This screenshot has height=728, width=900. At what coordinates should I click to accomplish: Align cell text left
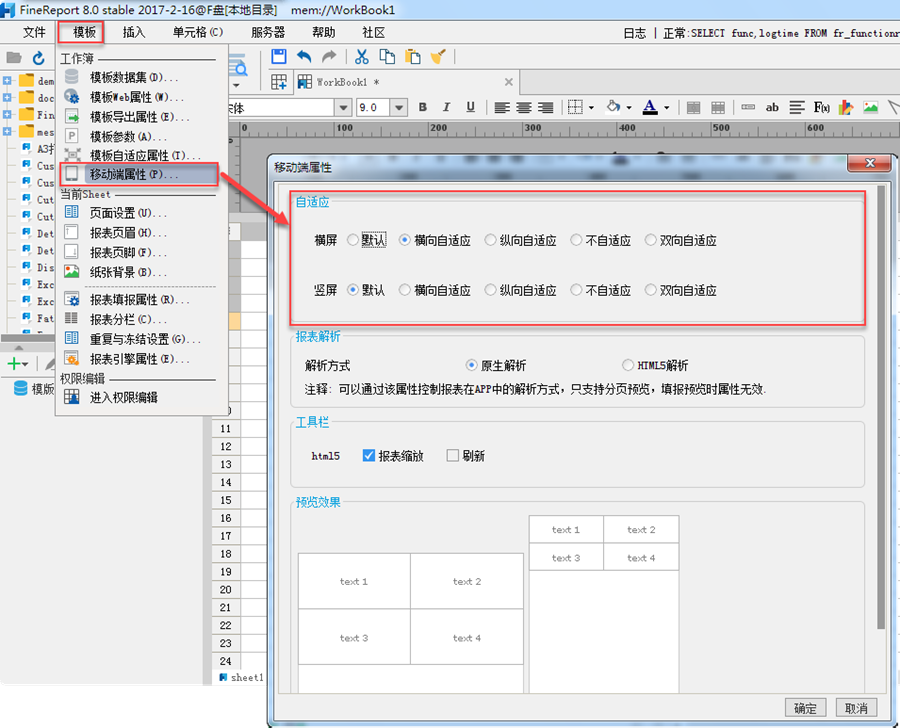[502, 107]
